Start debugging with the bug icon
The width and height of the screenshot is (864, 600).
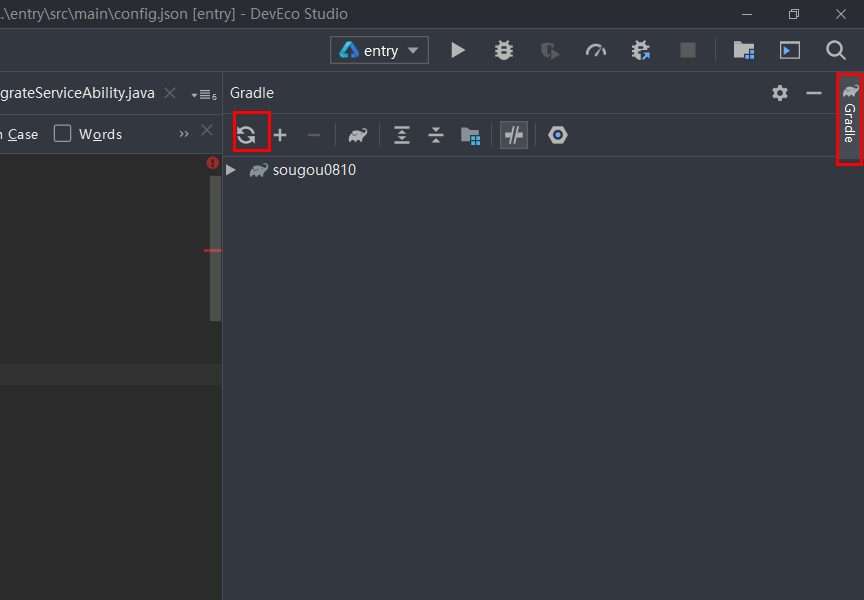click(x=504, y=51)
